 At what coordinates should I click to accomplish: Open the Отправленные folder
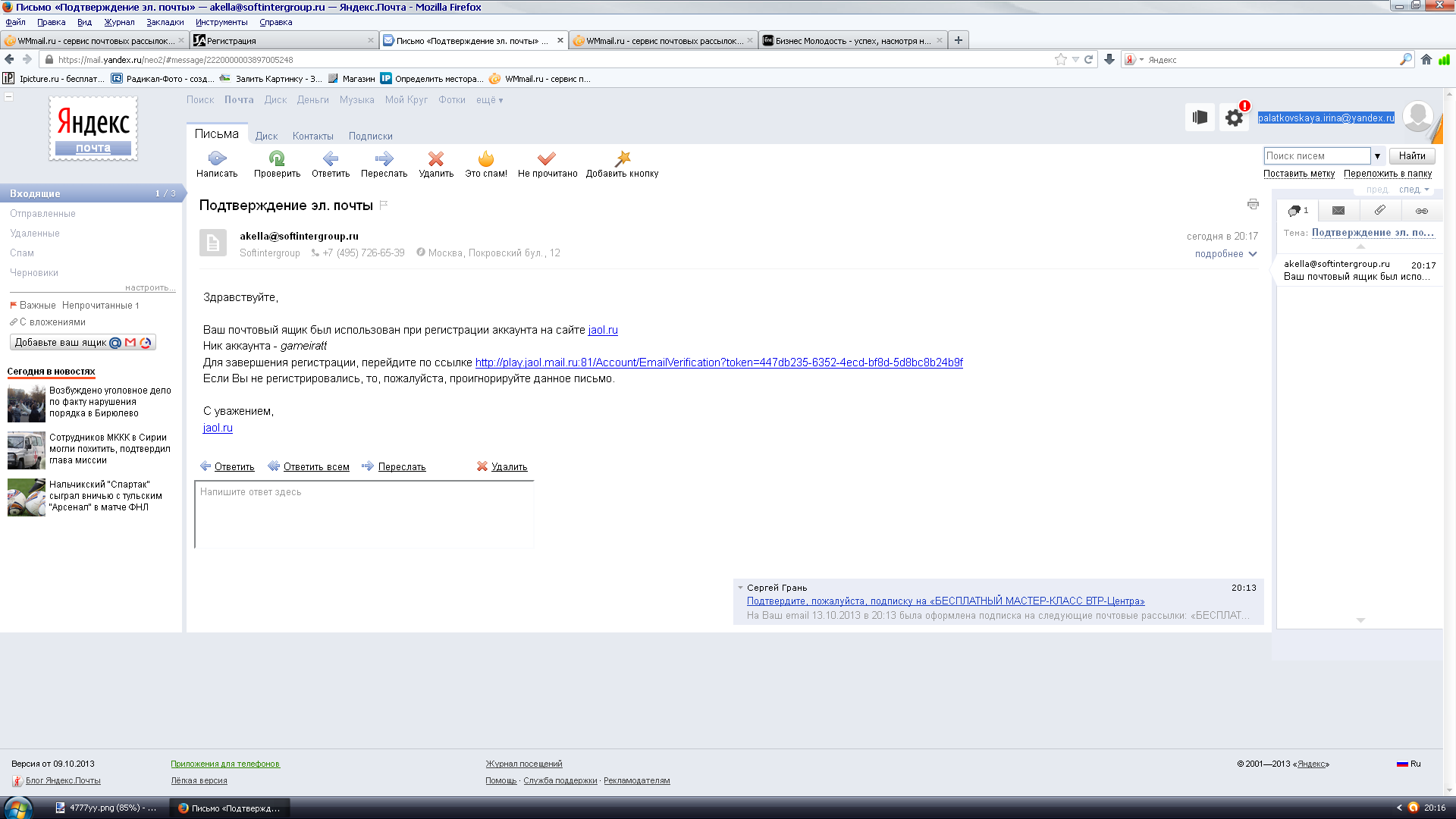(x=42, y=214)
